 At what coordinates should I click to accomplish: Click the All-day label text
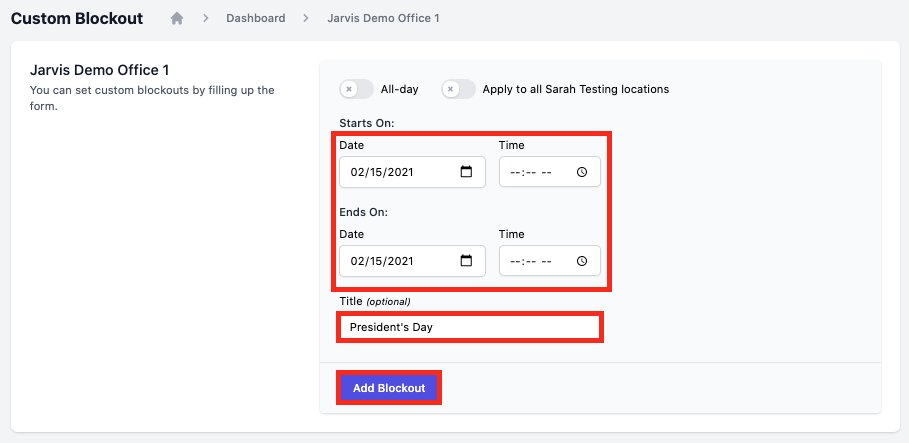399,89
